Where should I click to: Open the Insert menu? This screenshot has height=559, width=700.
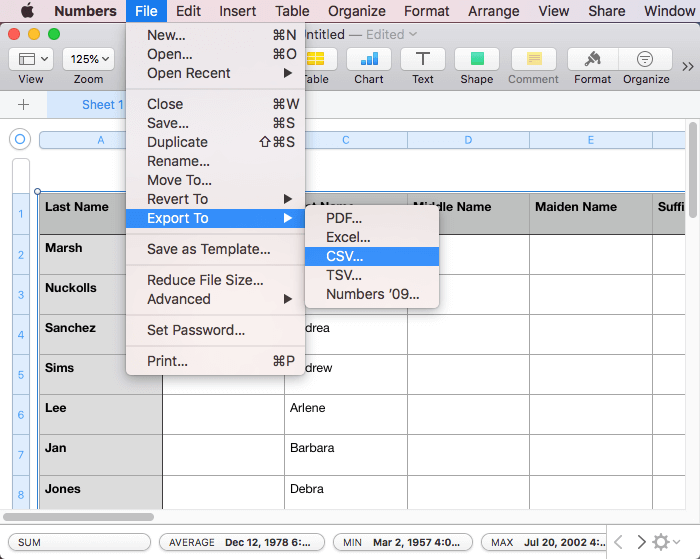pyautogui.click(x=238, y=11)
